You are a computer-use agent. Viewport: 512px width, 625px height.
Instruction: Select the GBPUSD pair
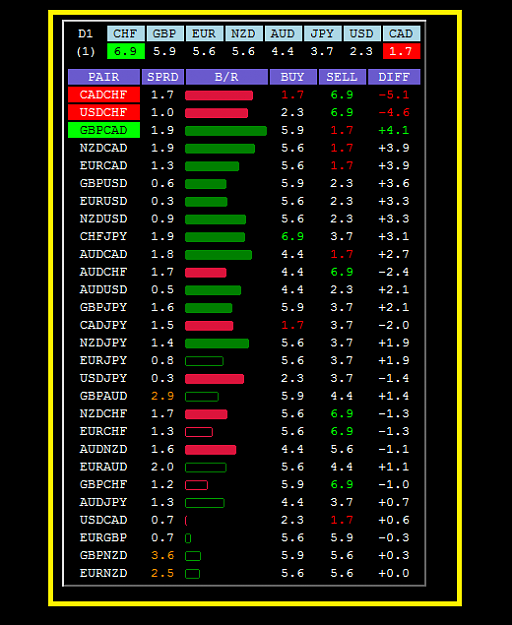click(104, 183)
